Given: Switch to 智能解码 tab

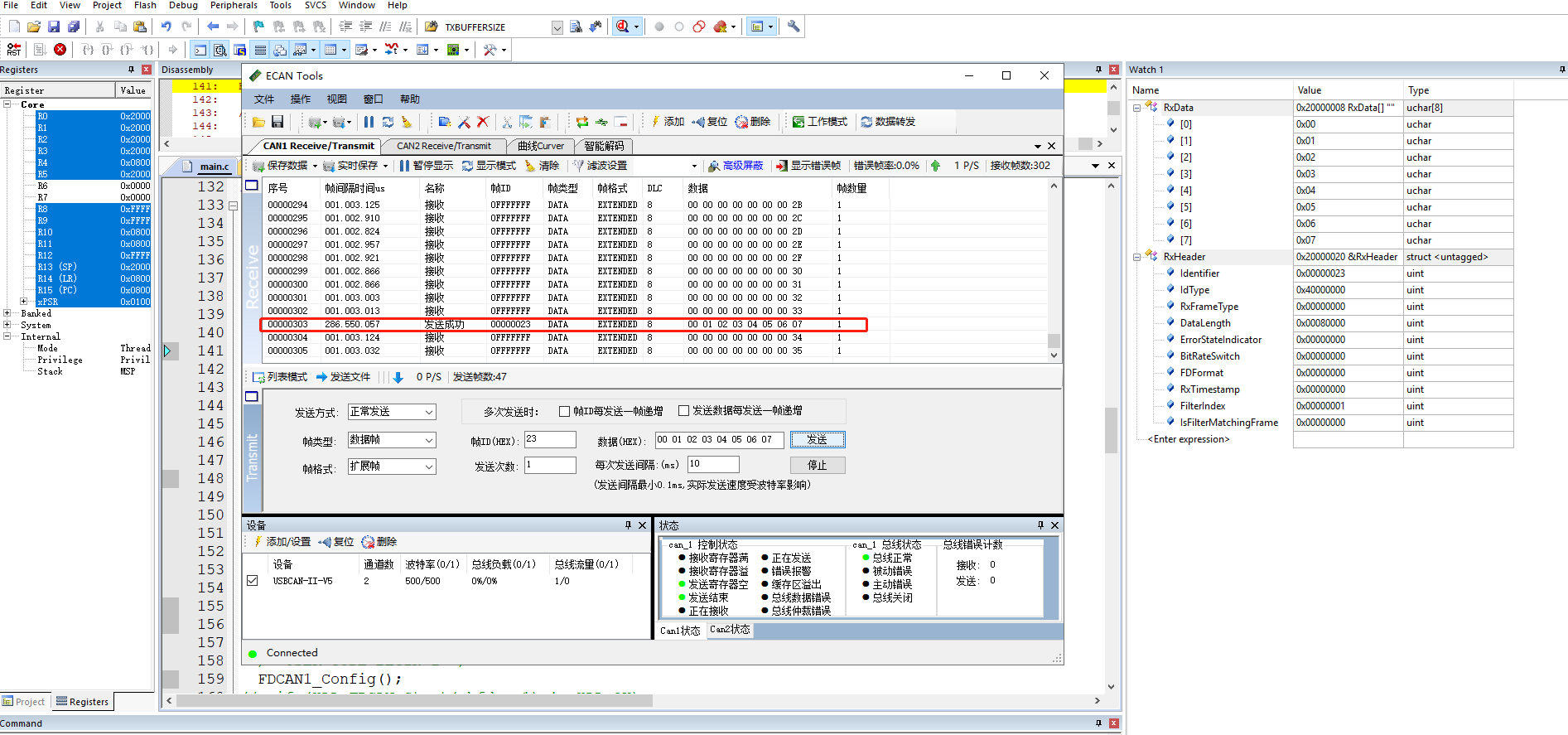Looking at the screenshot, I should tap(604, 146).
